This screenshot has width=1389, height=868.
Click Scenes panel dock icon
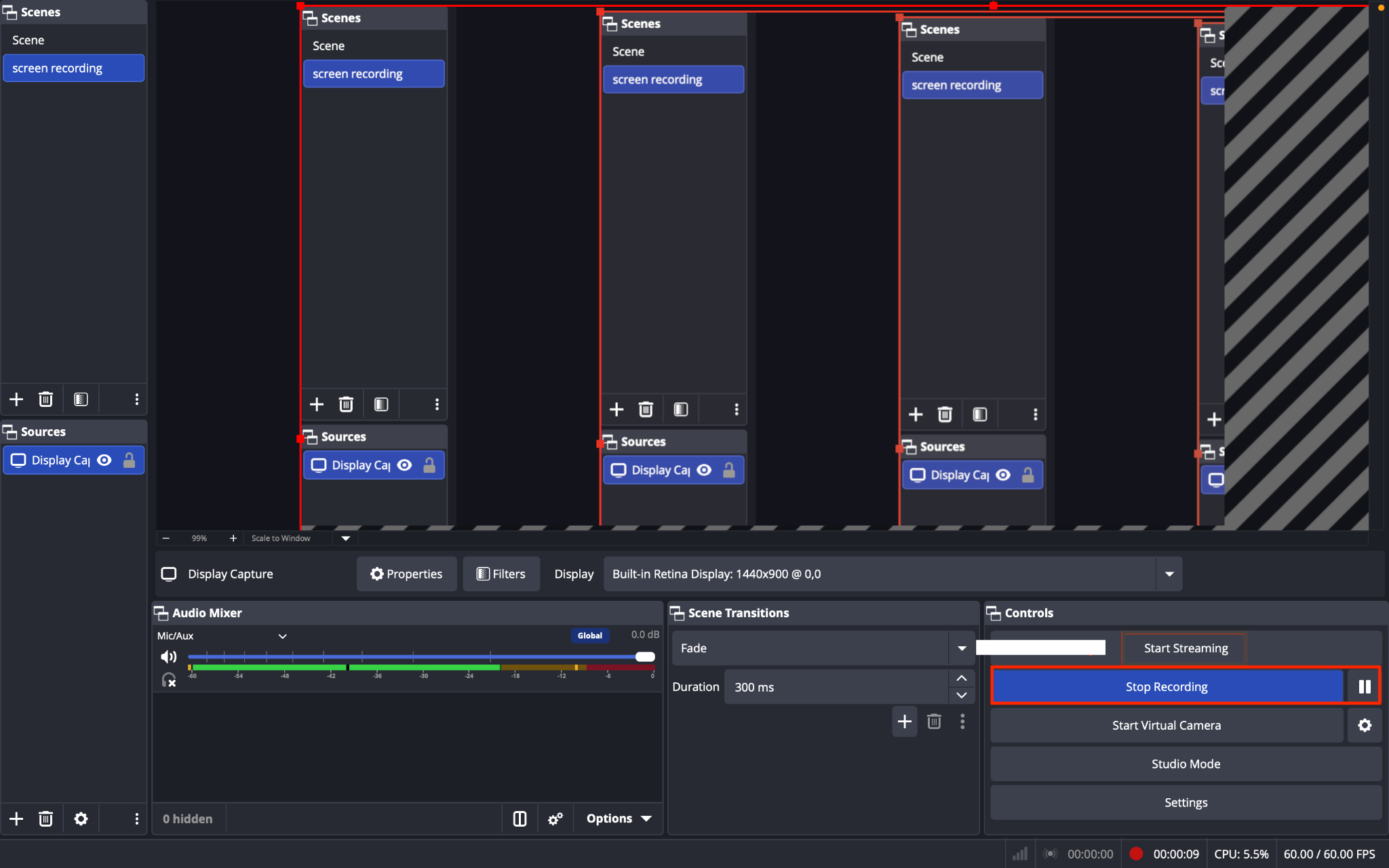click(9, 12)
